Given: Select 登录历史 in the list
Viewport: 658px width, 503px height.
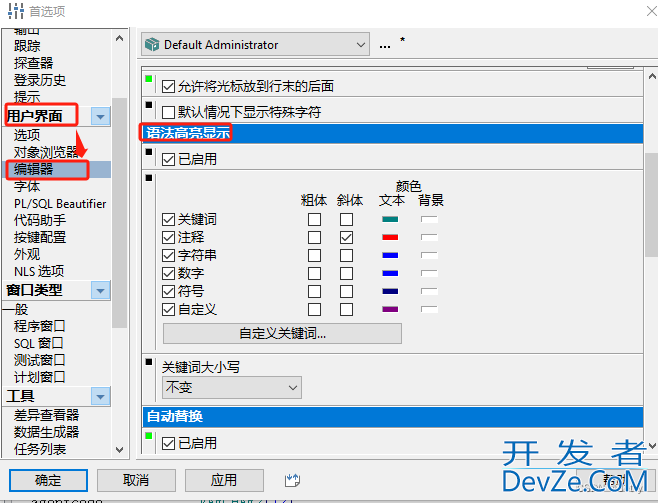Looking at the screenshot, I should [x=40, y=80].
